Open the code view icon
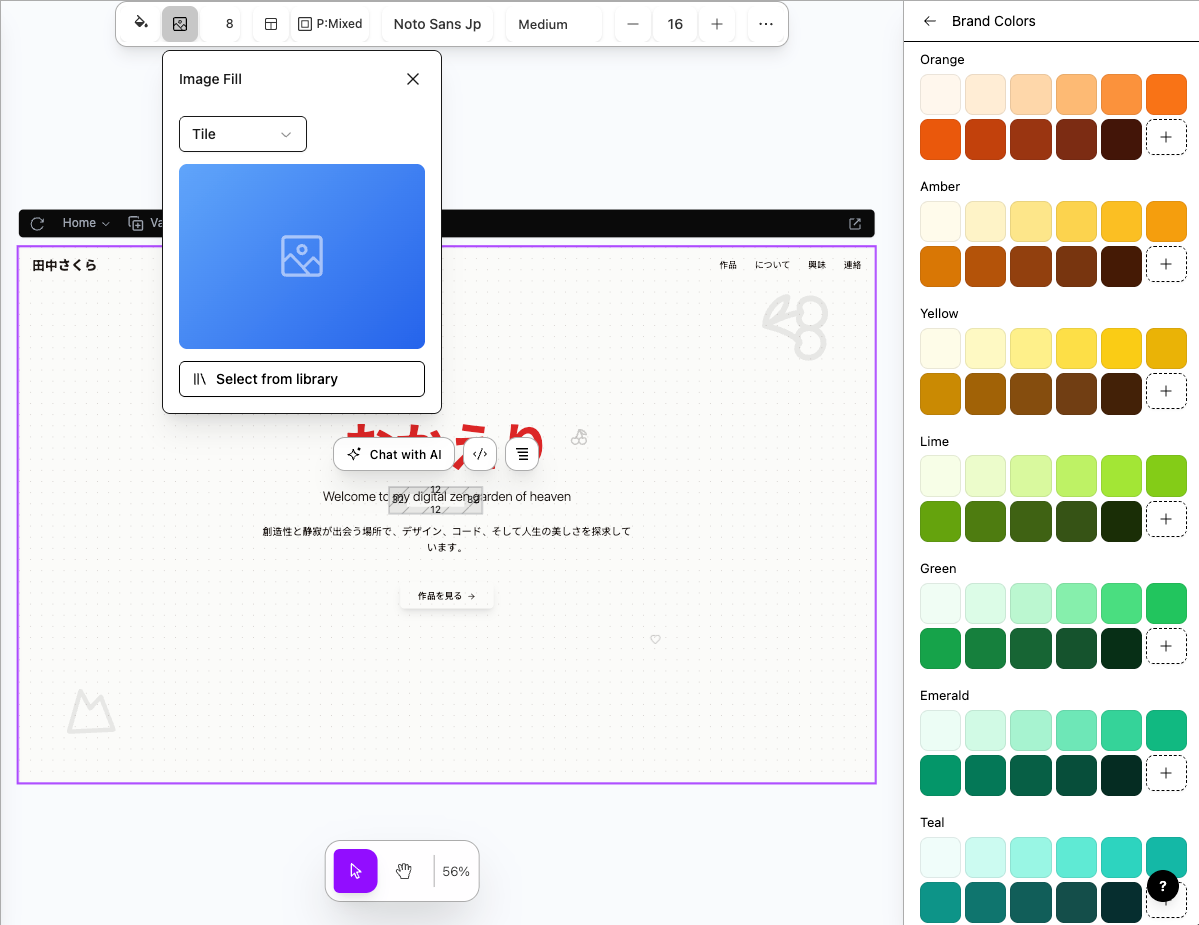The image size is (1199, 925). pyautogui.click(x=479, y=454)
